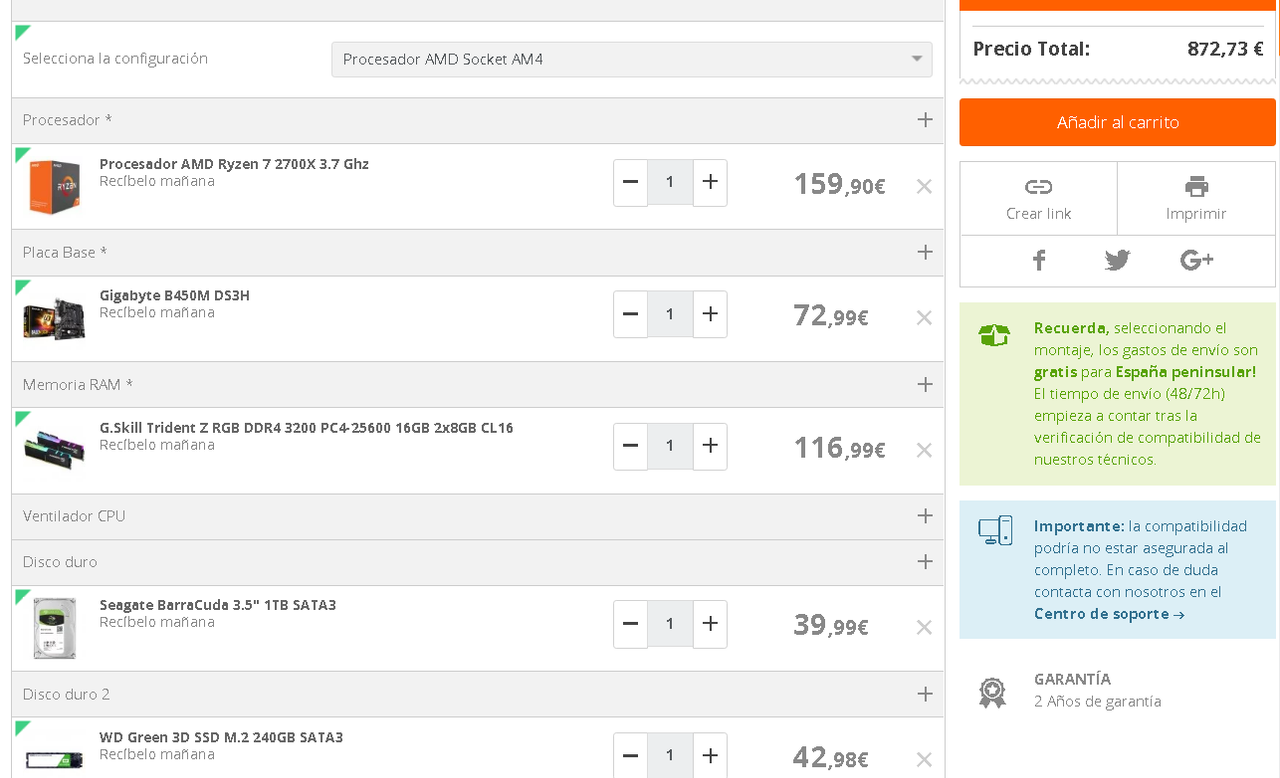Click the G.Skill RAM quantity input field
Viewport: 1280px width, 778px height.
[x=670, y=446]
